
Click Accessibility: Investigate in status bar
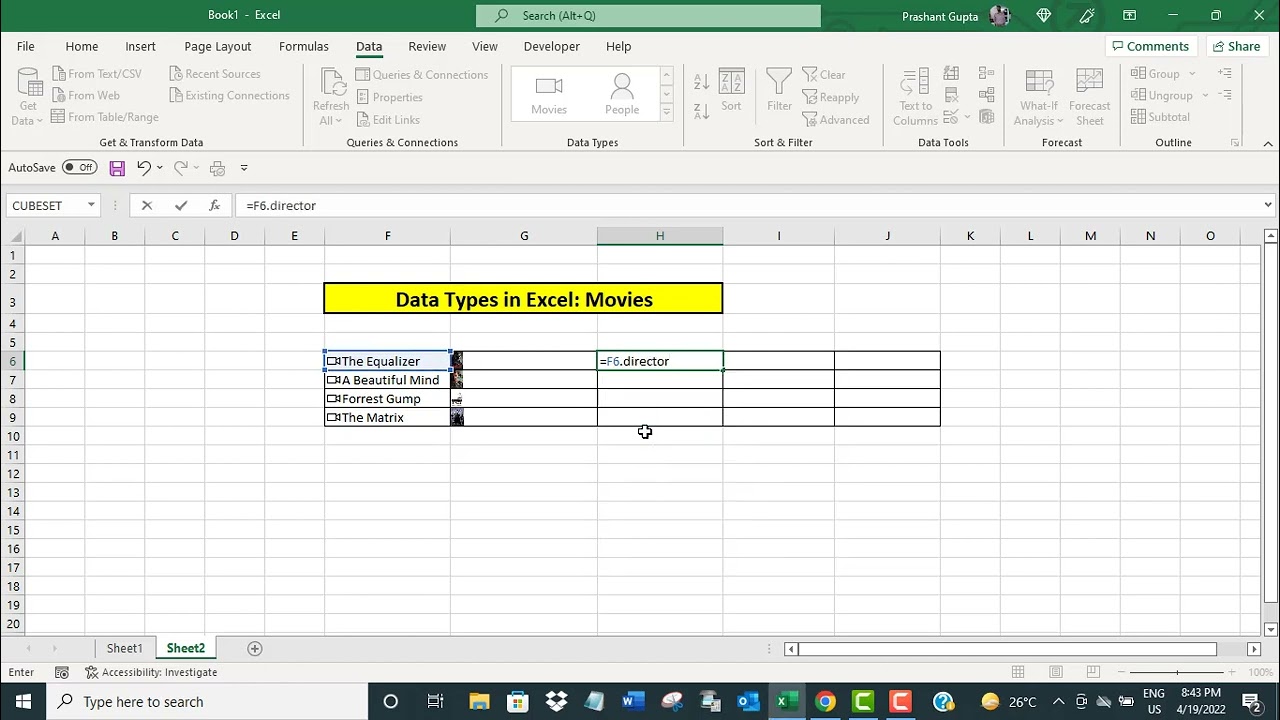coord(151,672)
